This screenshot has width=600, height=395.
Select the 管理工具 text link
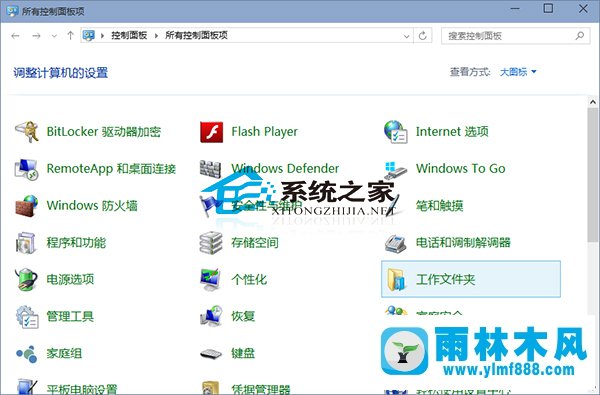coord(70,317)
